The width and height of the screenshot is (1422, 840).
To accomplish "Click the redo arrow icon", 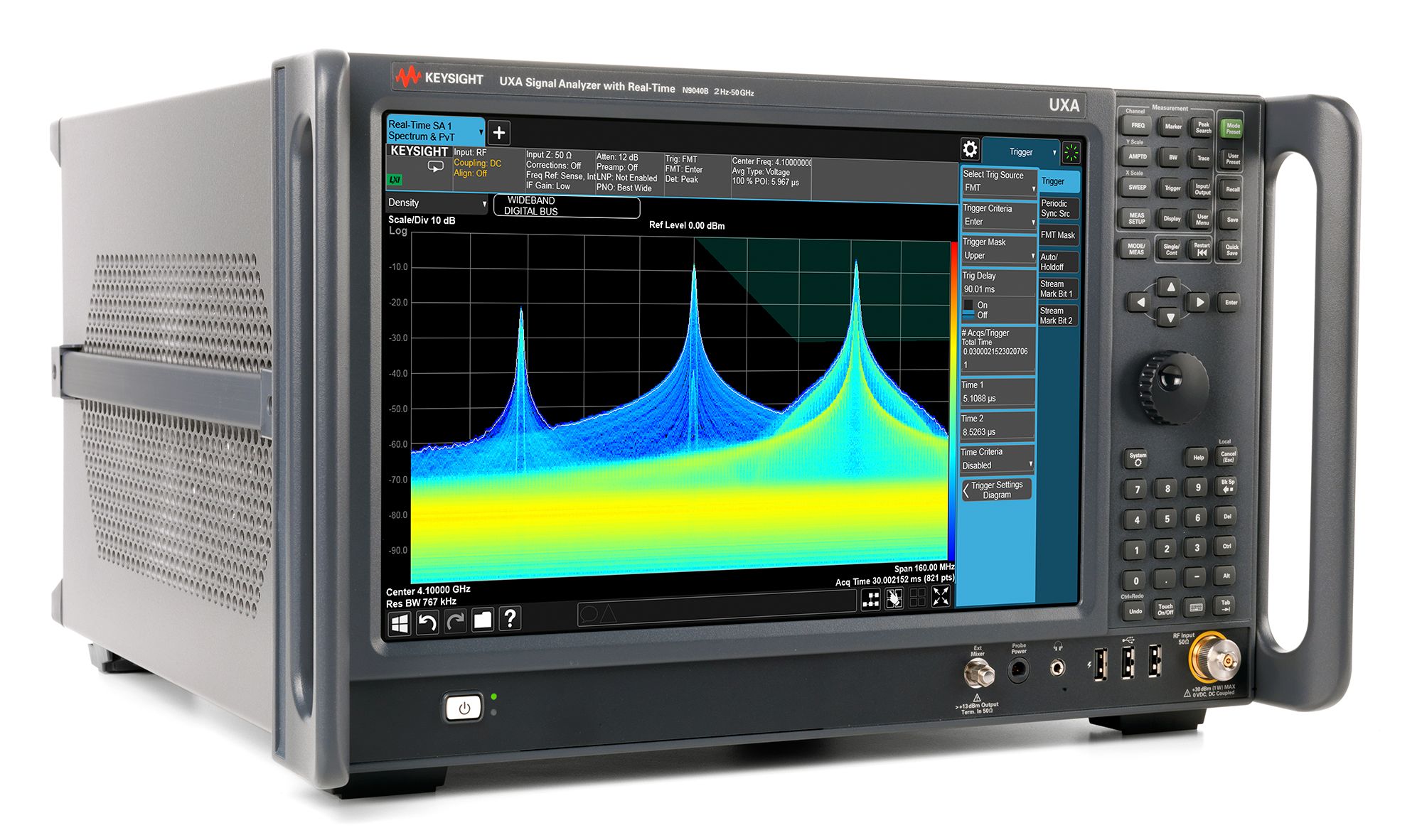I will click(x=455, y=622).
